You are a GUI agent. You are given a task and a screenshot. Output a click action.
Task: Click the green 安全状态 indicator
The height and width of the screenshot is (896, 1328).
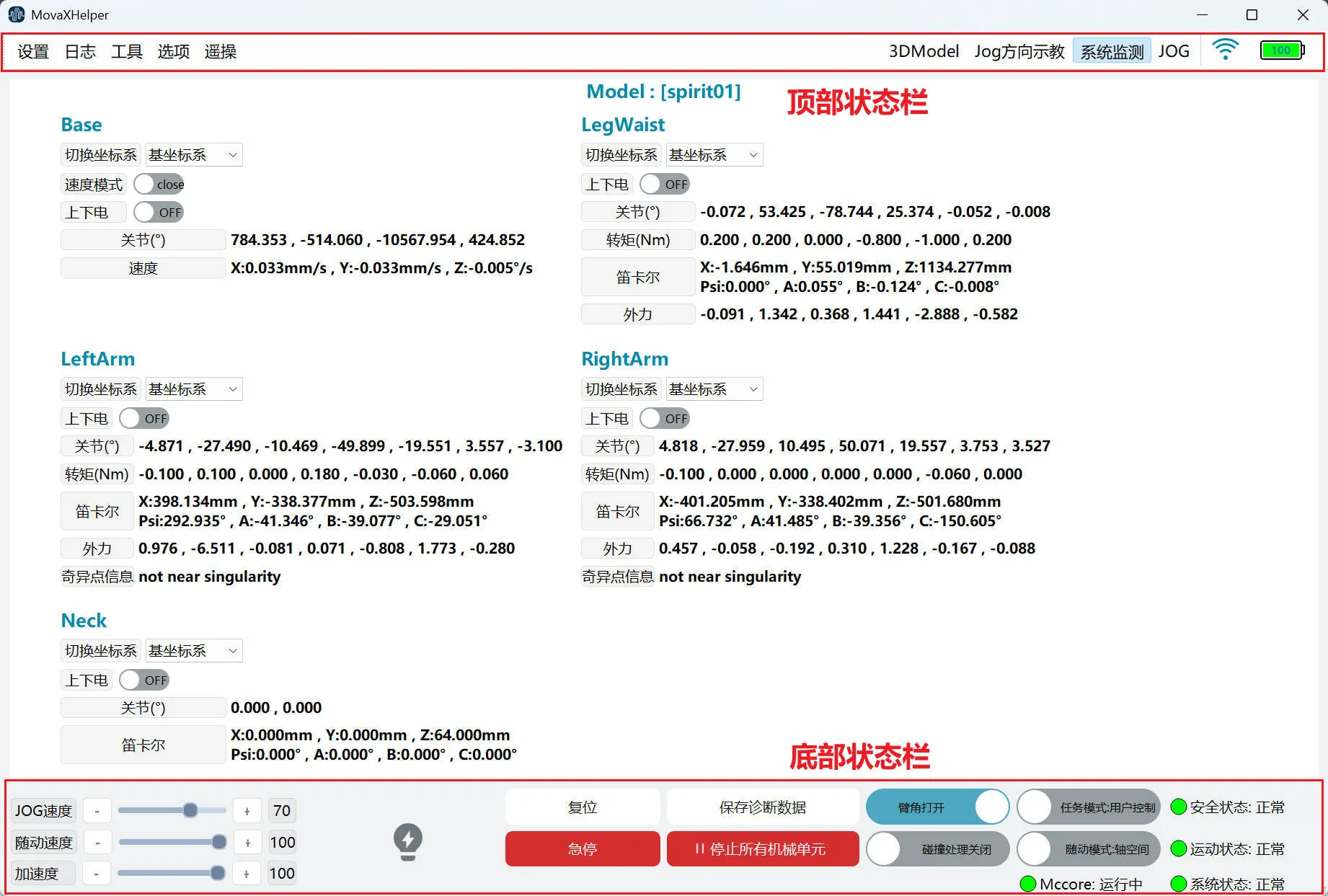1178,807
